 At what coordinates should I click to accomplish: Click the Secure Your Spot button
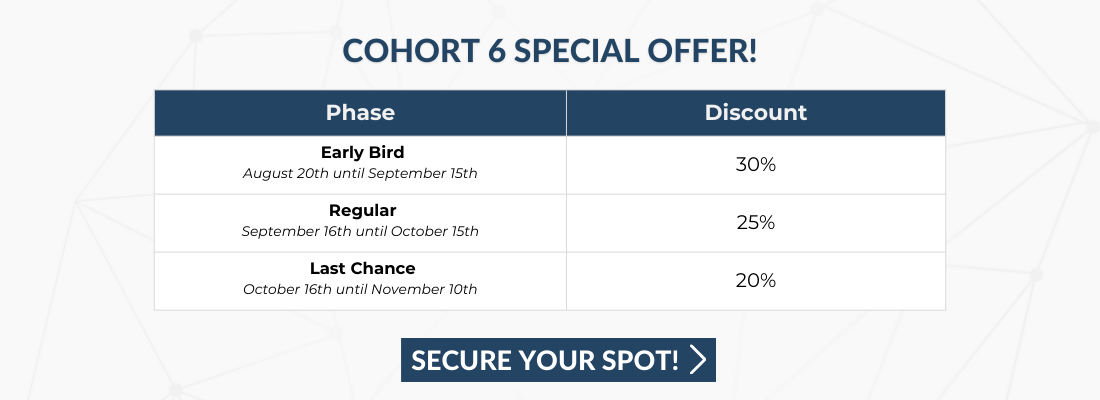[x=558, y=360]
